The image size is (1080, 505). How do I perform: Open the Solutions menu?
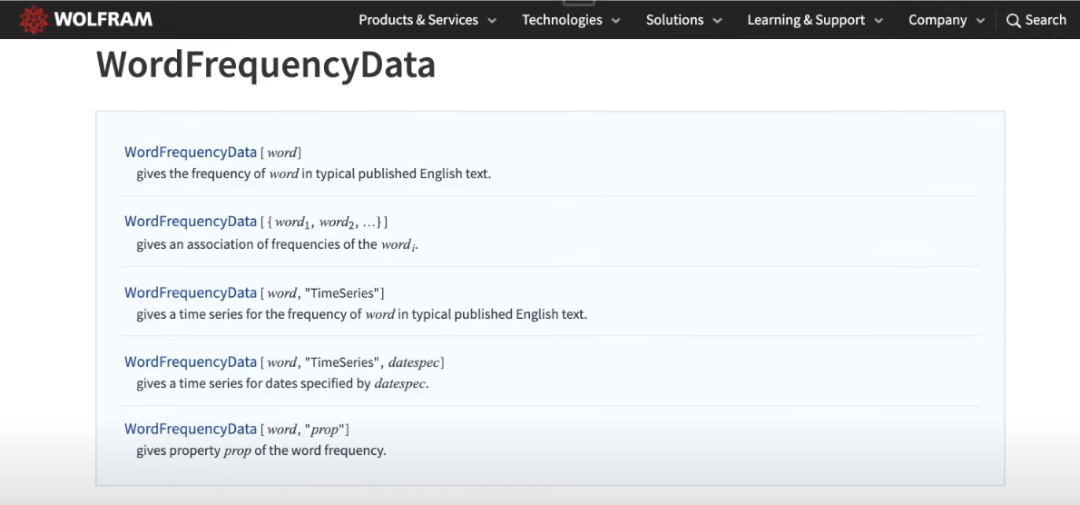675,20
